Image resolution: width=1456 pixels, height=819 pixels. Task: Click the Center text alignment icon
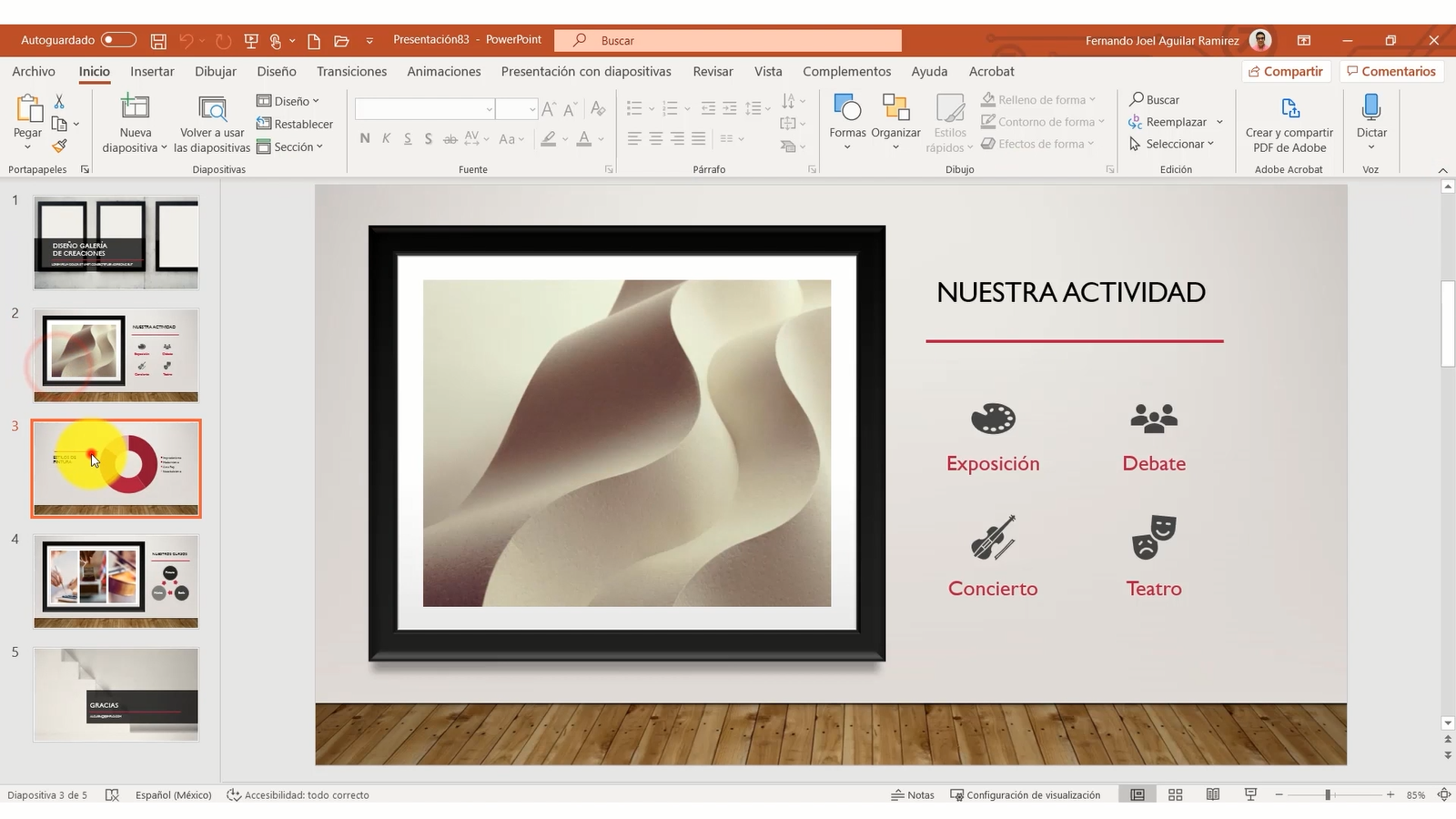[x=656, y=138]
